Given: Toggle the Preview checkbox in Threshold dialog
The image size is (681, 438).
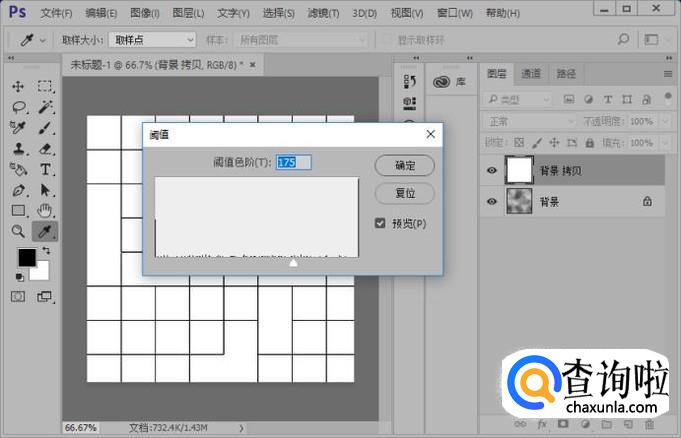Looking at the screenshot, I should tap(380, 223).
